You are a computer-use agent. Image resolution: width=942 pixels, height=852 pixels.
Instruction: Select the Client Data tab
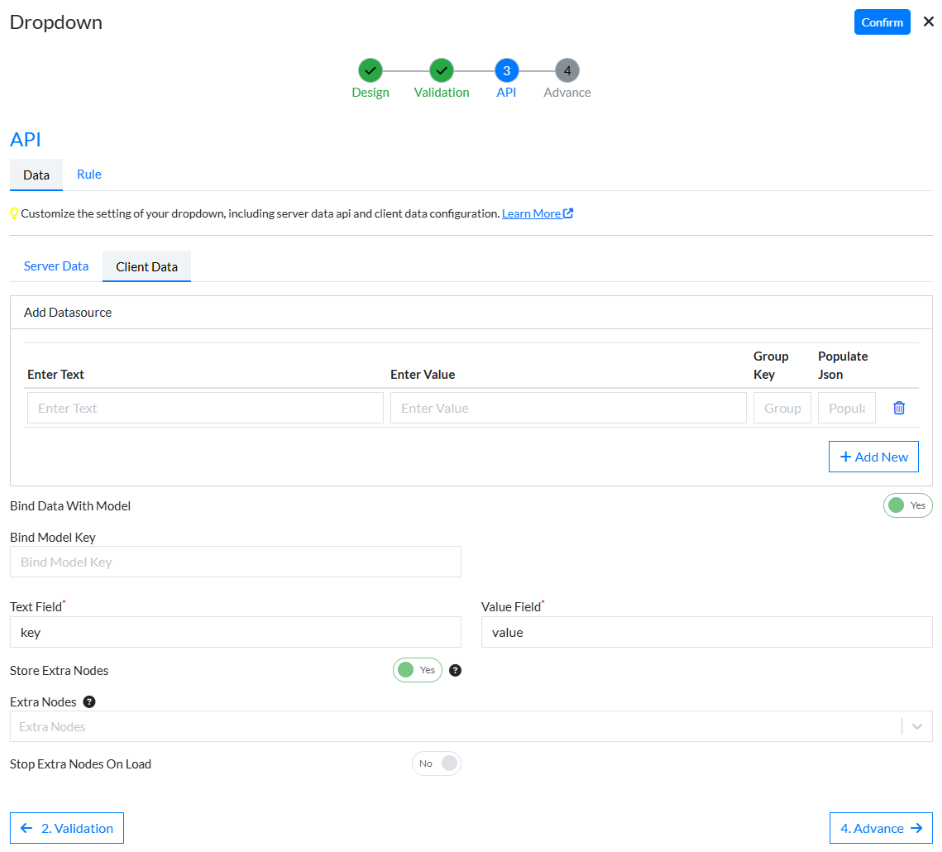(x=146, y=267)
